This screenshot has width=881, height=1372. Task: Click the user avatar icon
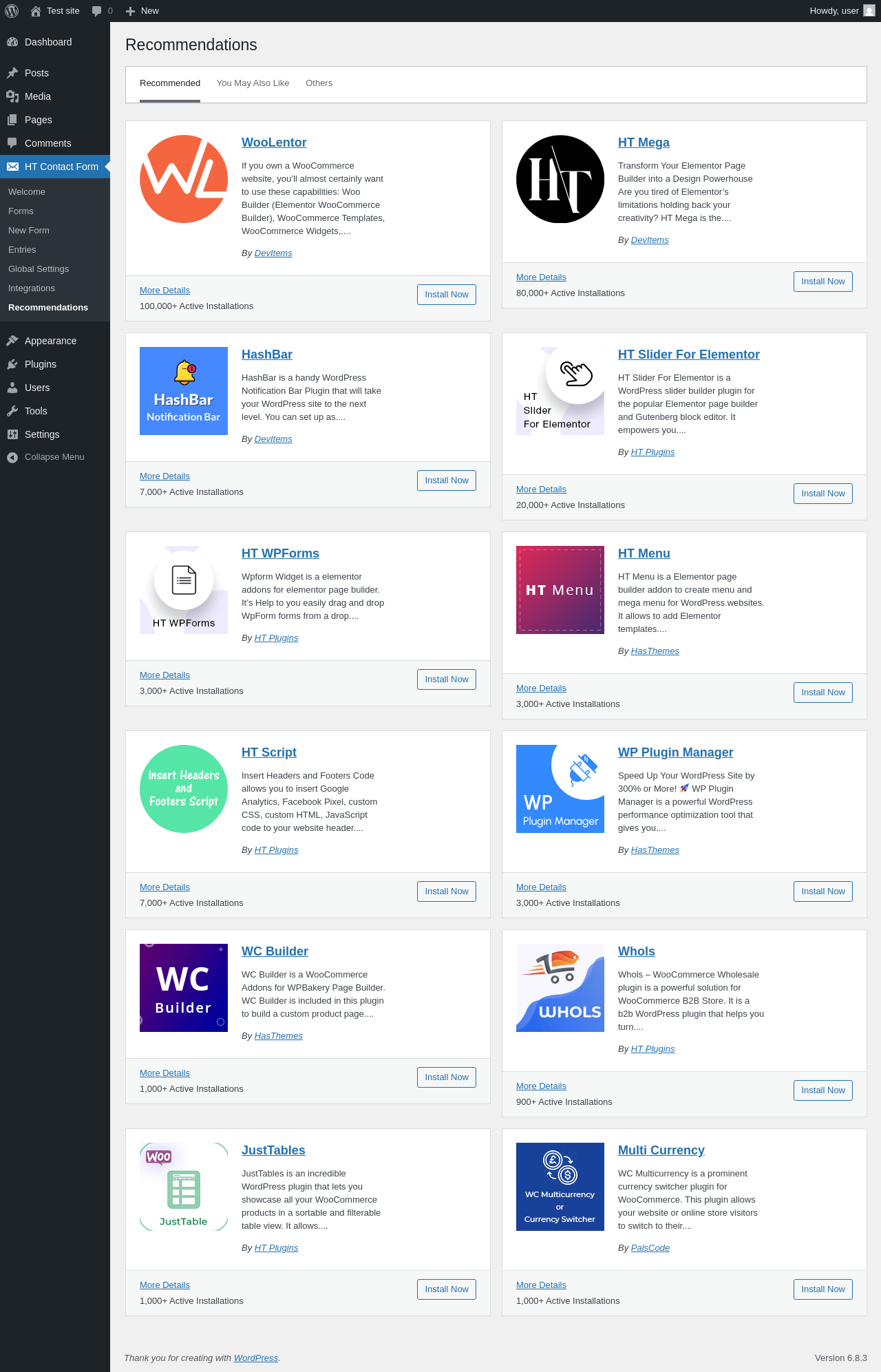pos(869,11)
